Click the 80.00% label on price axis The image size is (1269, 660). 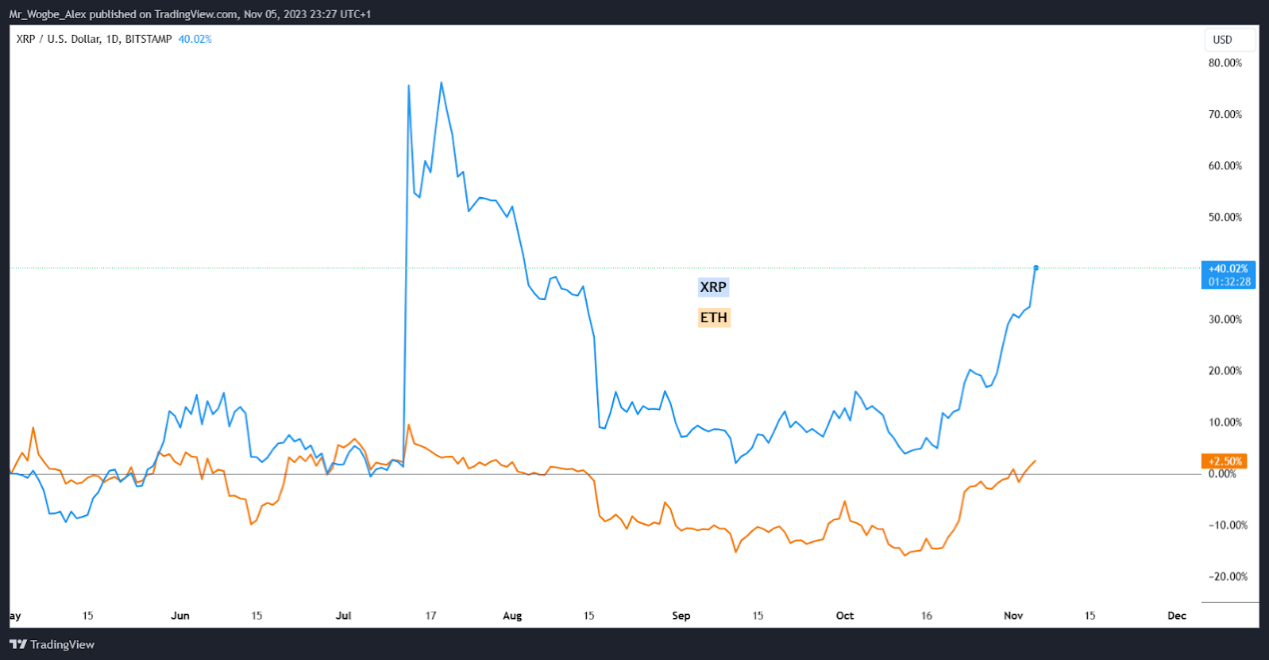click(x=1225, y=62)
